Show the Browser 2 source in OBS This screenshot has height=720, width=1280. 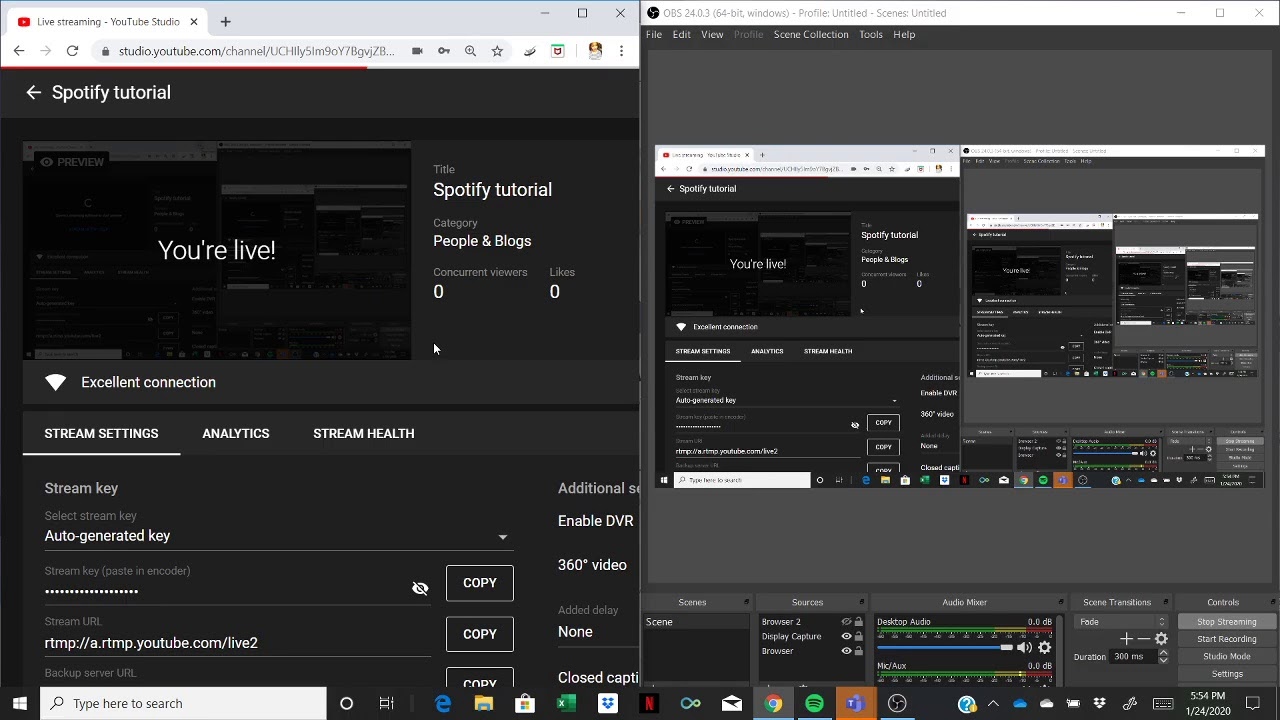846,622
